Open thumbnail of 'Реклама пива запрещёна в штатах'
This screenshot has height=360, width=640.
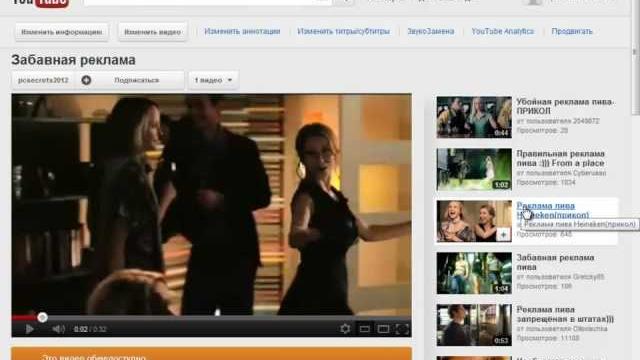coord(474,325)
